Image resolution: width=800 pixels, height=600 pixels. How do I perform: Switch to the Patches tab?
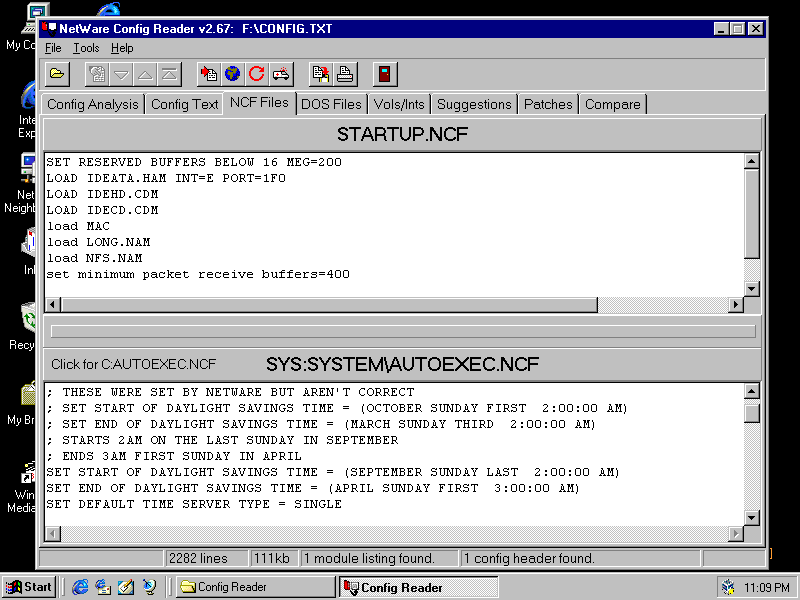[x=548, y=104]
